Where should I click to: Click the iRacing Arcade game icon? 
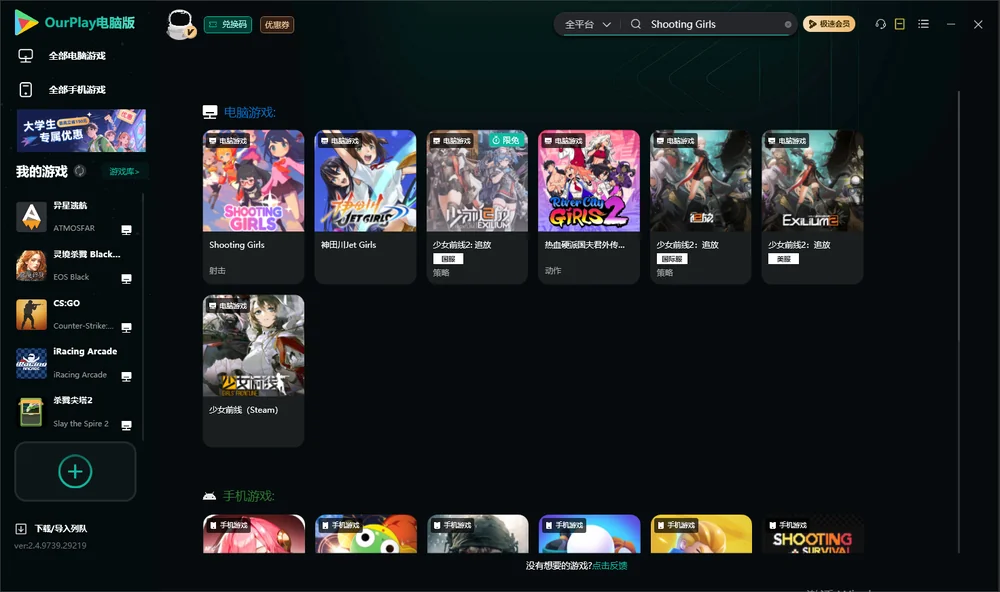tap(31, 364)
